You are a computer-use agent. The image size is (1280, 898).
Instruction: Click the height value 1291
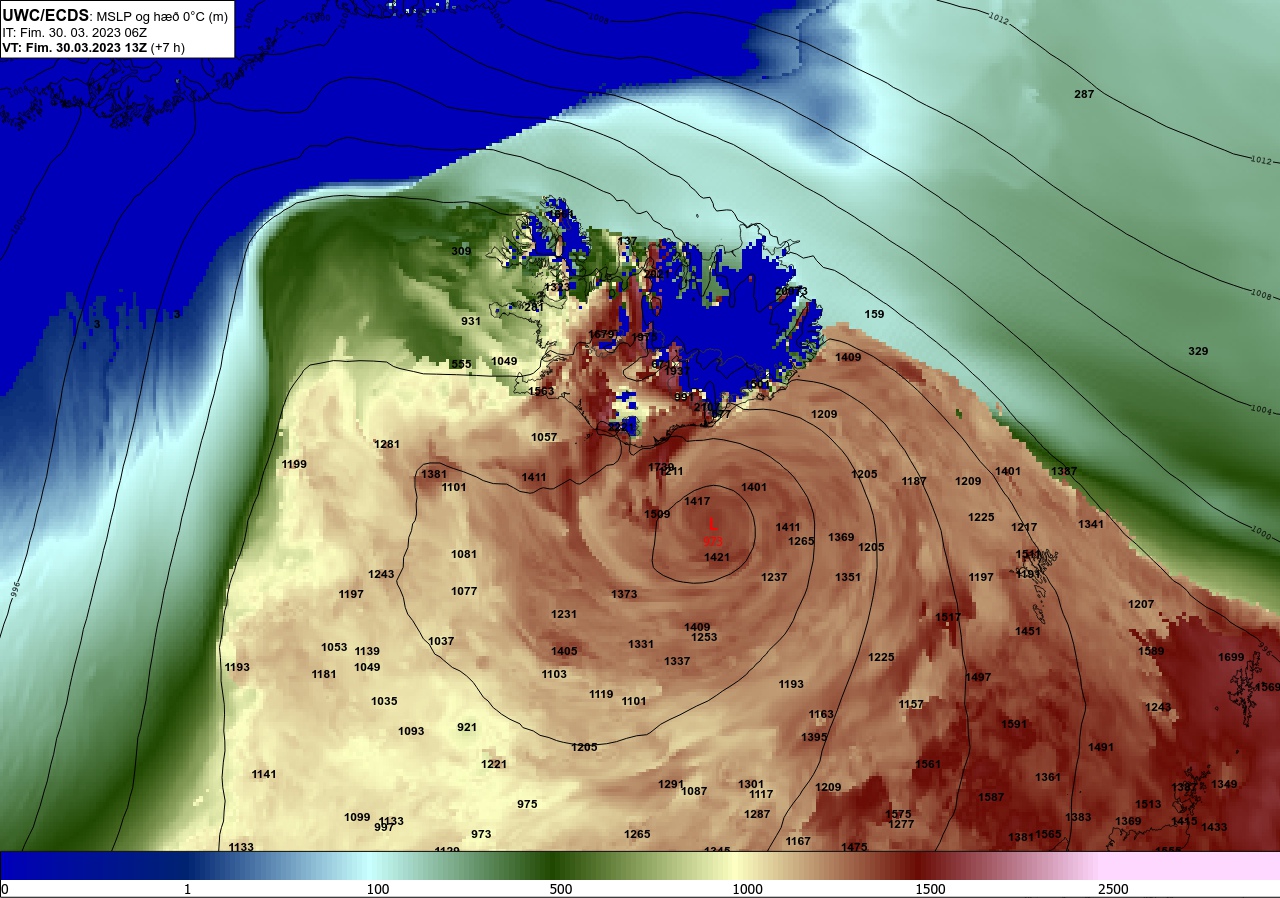[x=671, y=784]
